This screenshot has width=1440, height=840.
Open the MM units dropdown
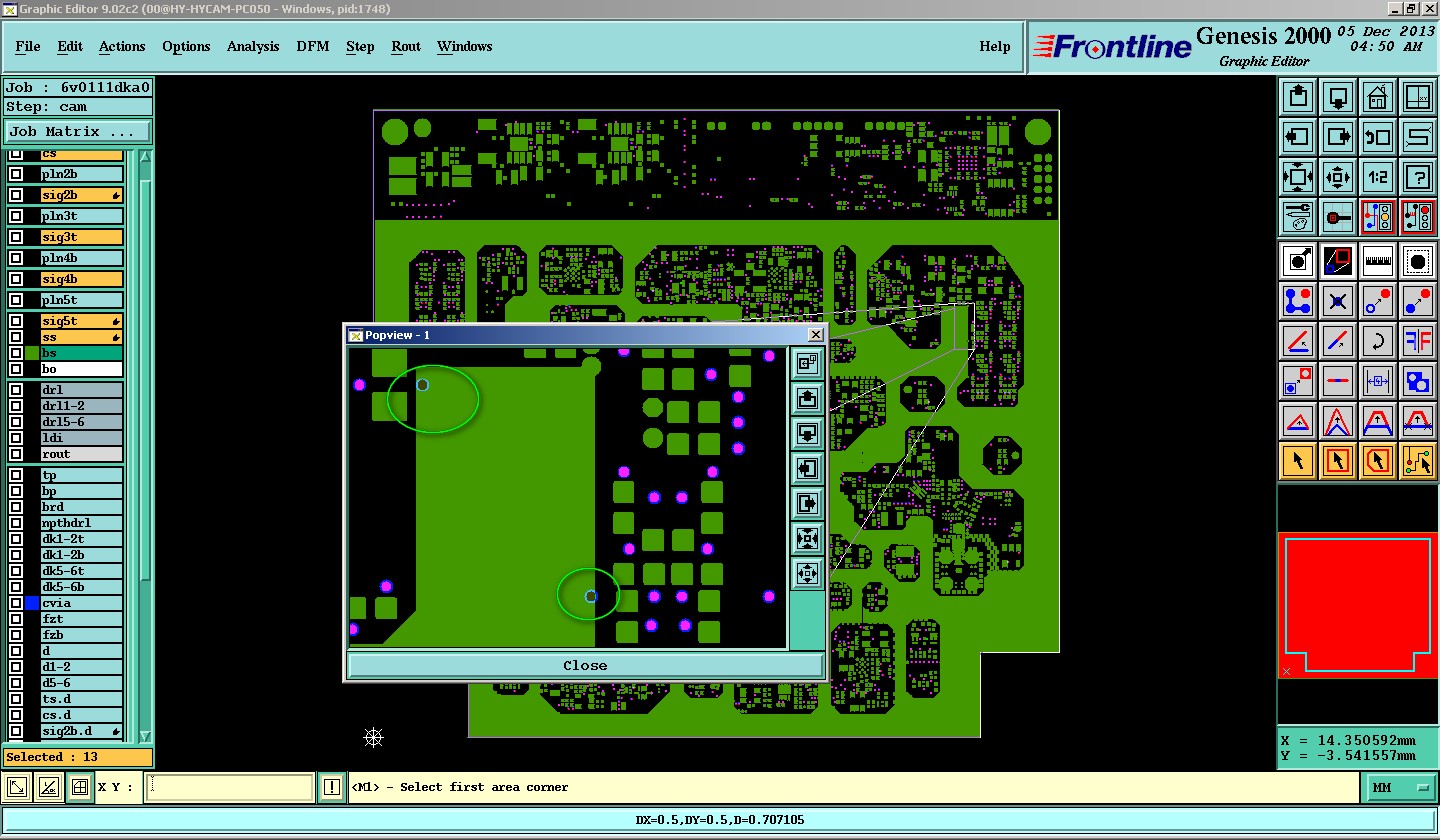pos(1400,788)
